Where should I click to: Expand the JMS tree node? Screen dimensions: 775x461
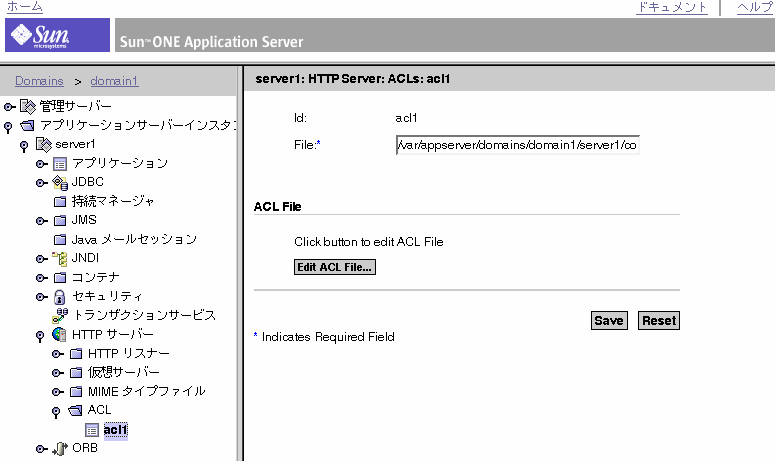pyautogui.click(x=42, y=221)
